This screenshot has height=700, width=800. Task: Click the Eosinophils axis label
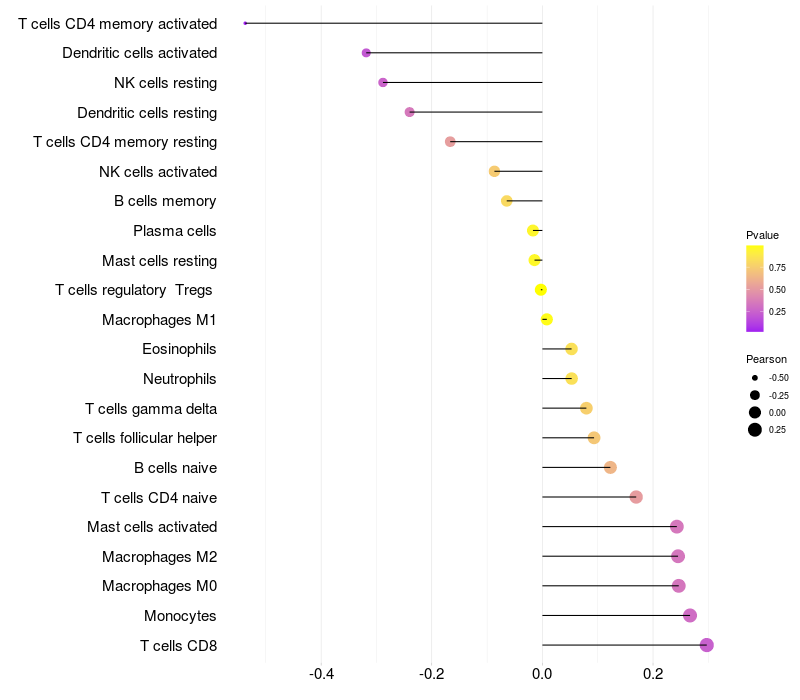(180, 349)
